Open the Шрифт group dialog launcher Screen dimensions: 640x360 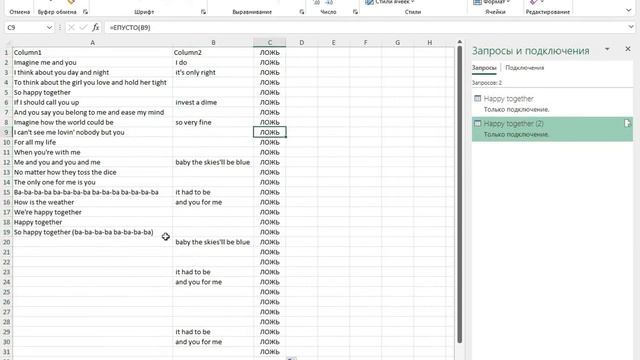(x=203, y=12)
